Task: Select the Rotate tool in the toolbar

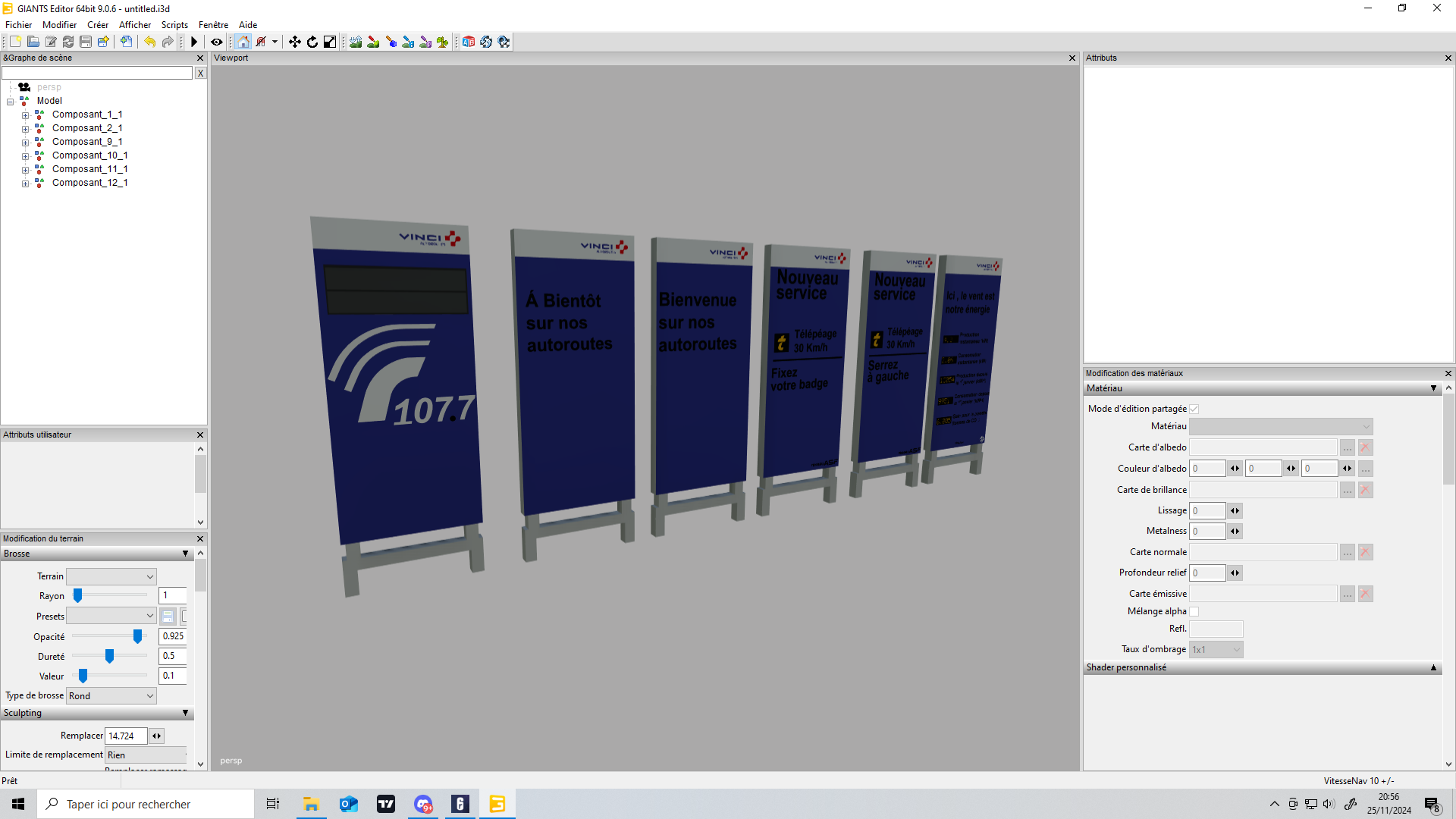Action: point(312,42)
